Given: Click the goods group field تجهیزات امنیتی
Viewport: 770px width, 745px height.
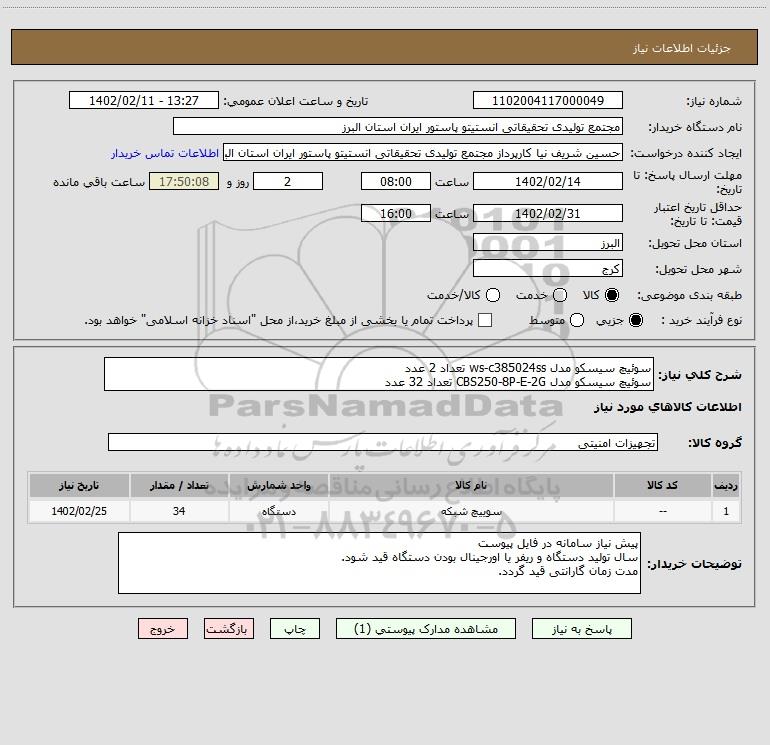Looking at the screenshot, I should coord(383,442).
